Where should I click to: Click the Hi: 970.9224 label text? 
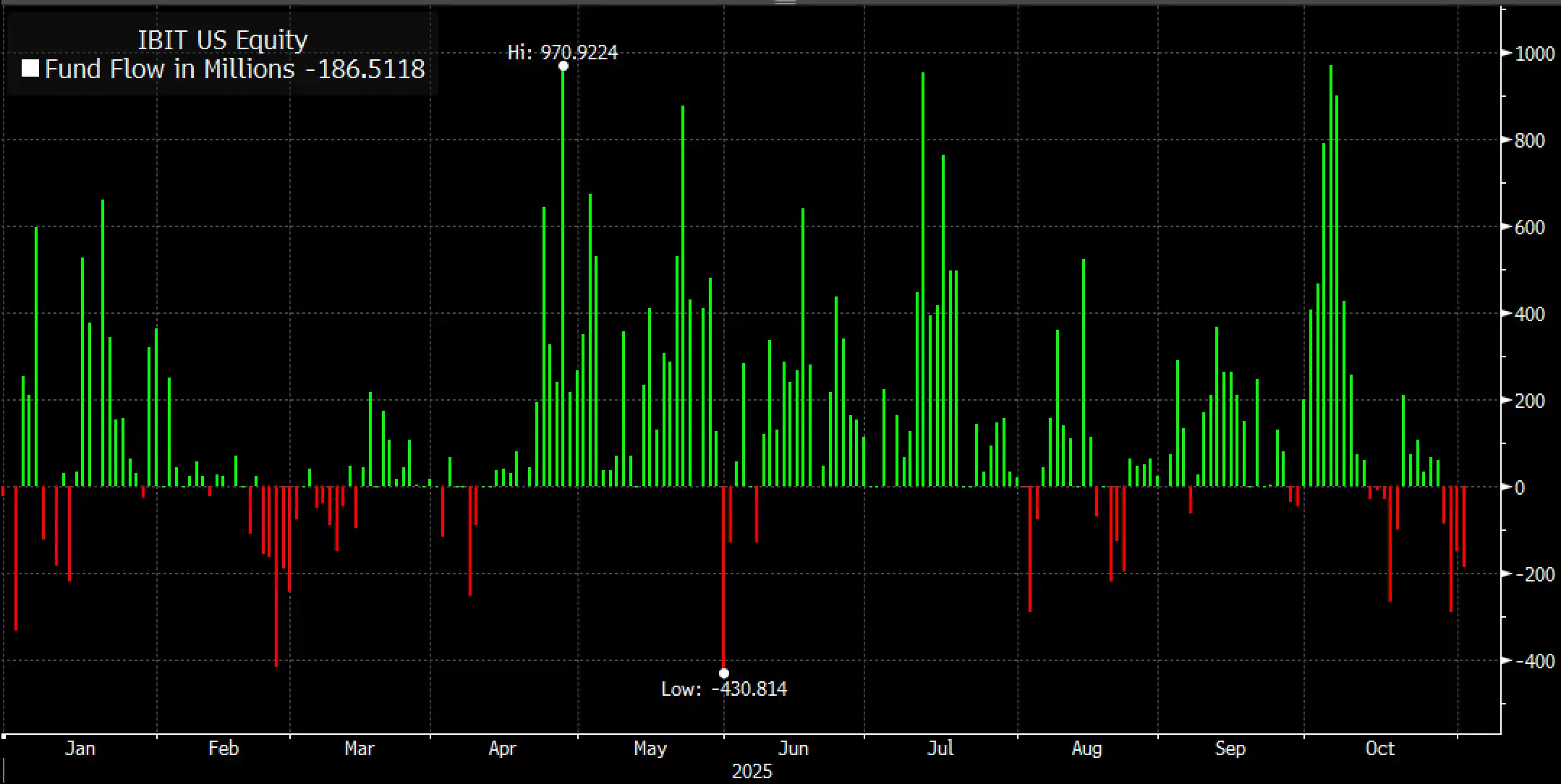pyautogui.click(x=563, y=52)
